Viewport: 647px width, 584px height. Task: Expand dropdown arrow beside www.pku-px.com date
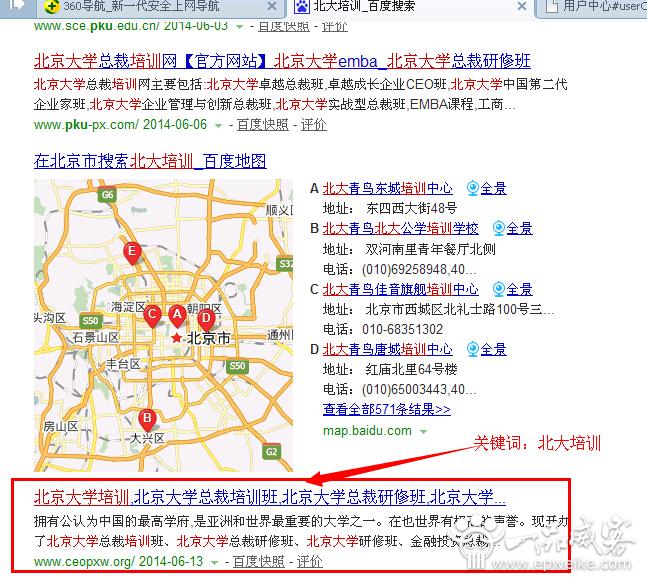click(218, 125)
